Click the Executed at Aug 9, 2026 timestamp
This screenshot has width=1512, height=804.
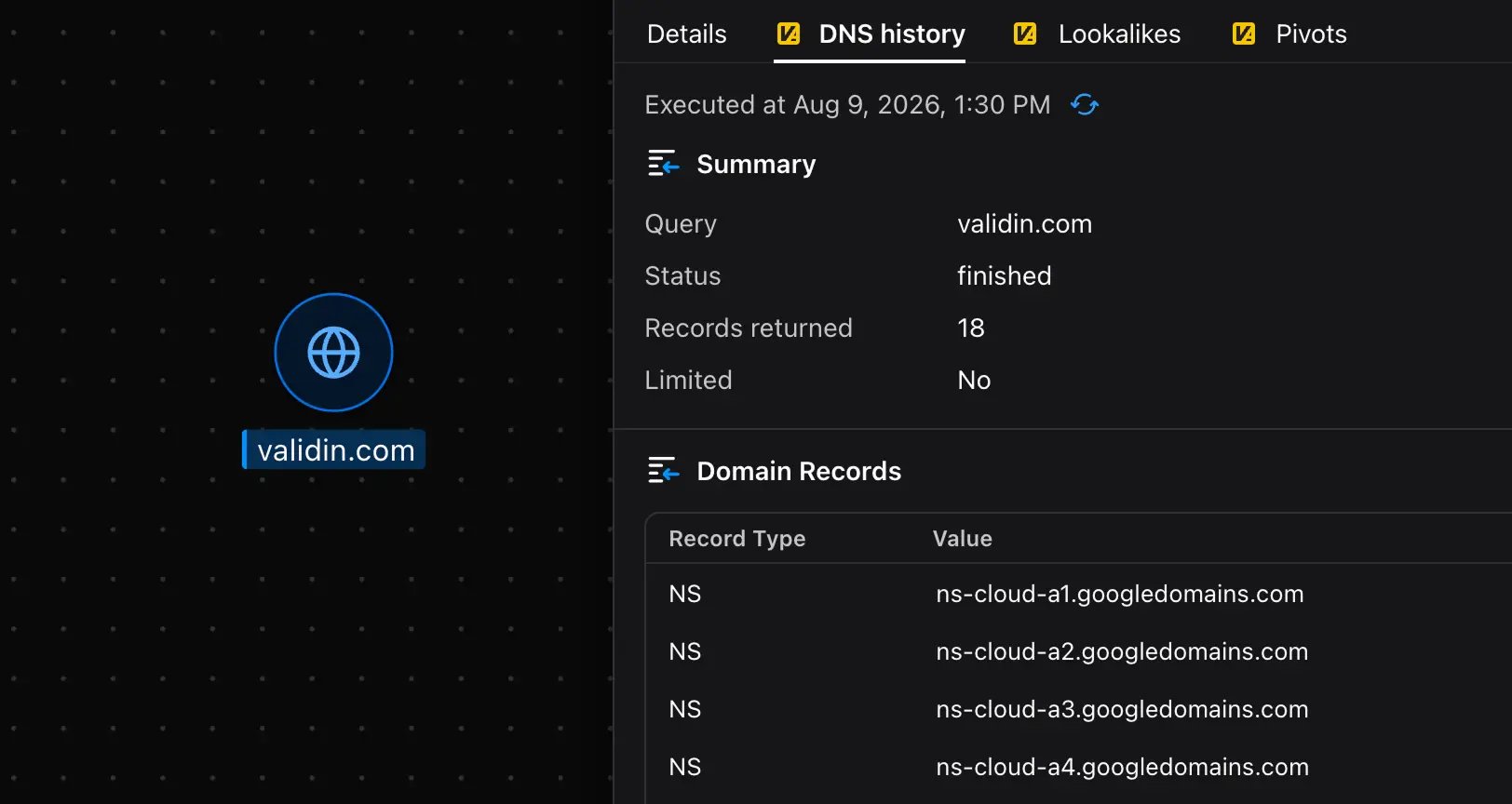(847, 104)
